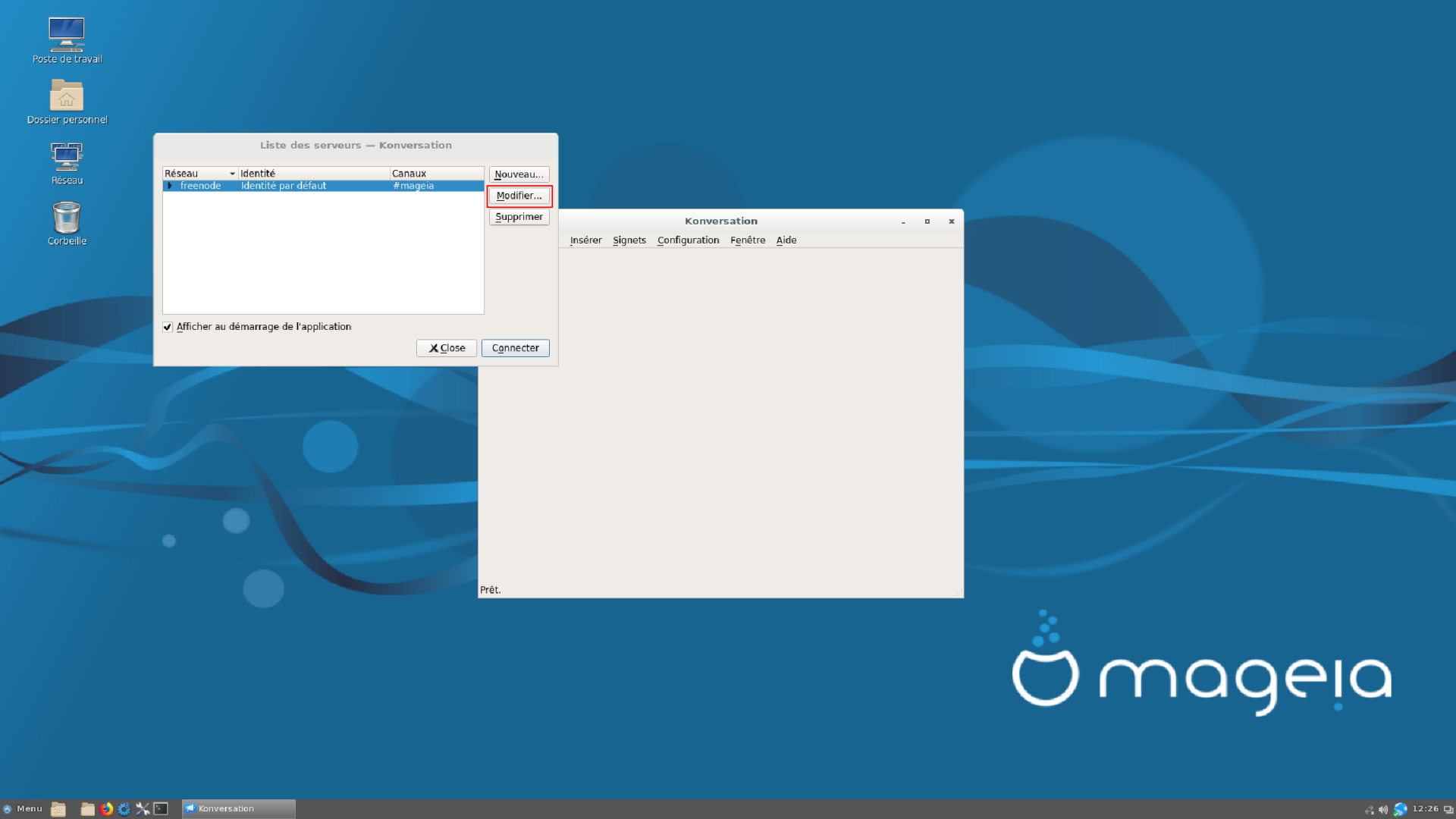Open the Poste de travail icon
The image size is (1456, 819).
[x=67, y=35]
